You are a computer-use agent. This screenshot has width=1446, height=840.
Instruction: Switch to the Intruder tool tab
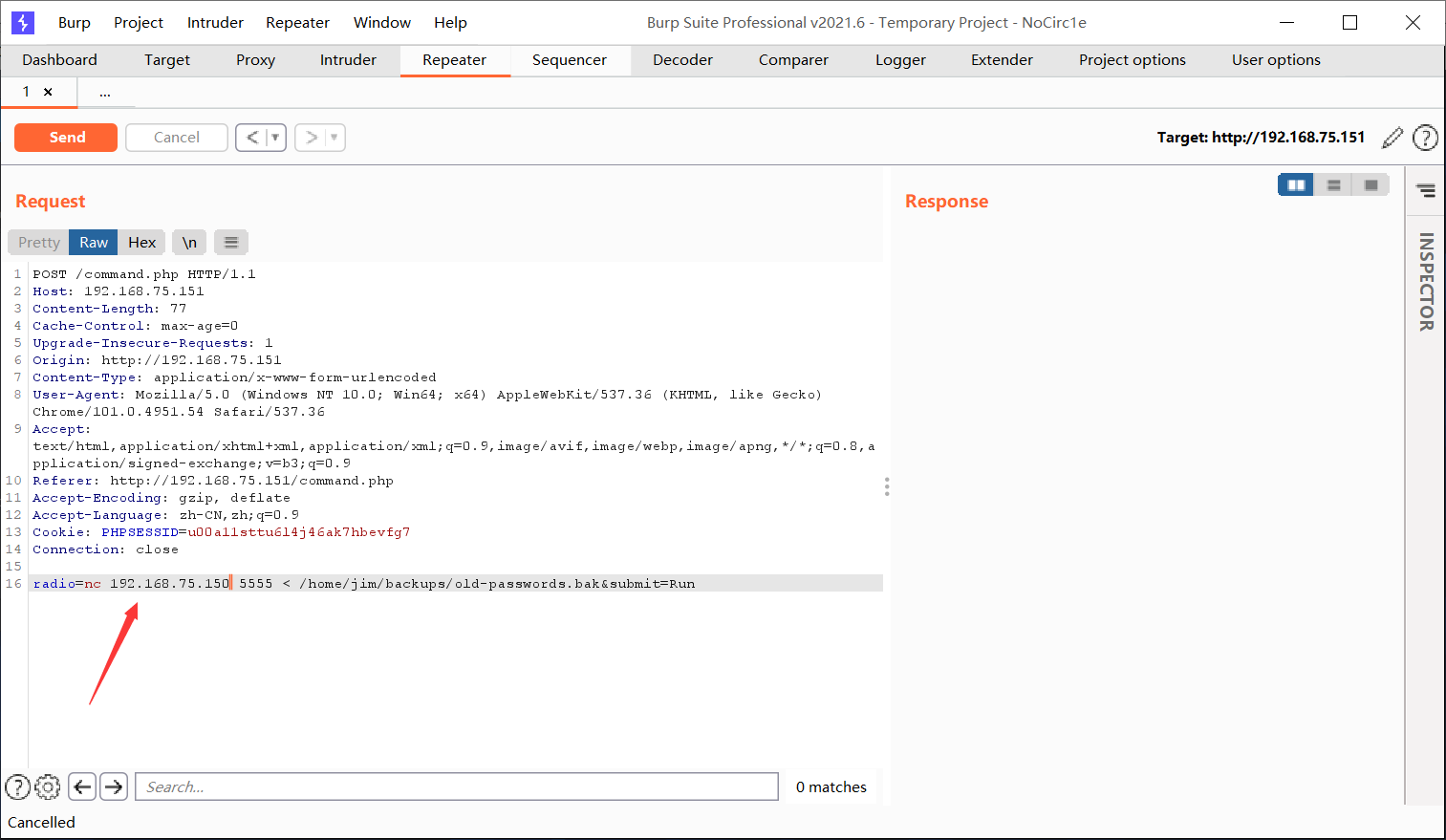[348, 60]
